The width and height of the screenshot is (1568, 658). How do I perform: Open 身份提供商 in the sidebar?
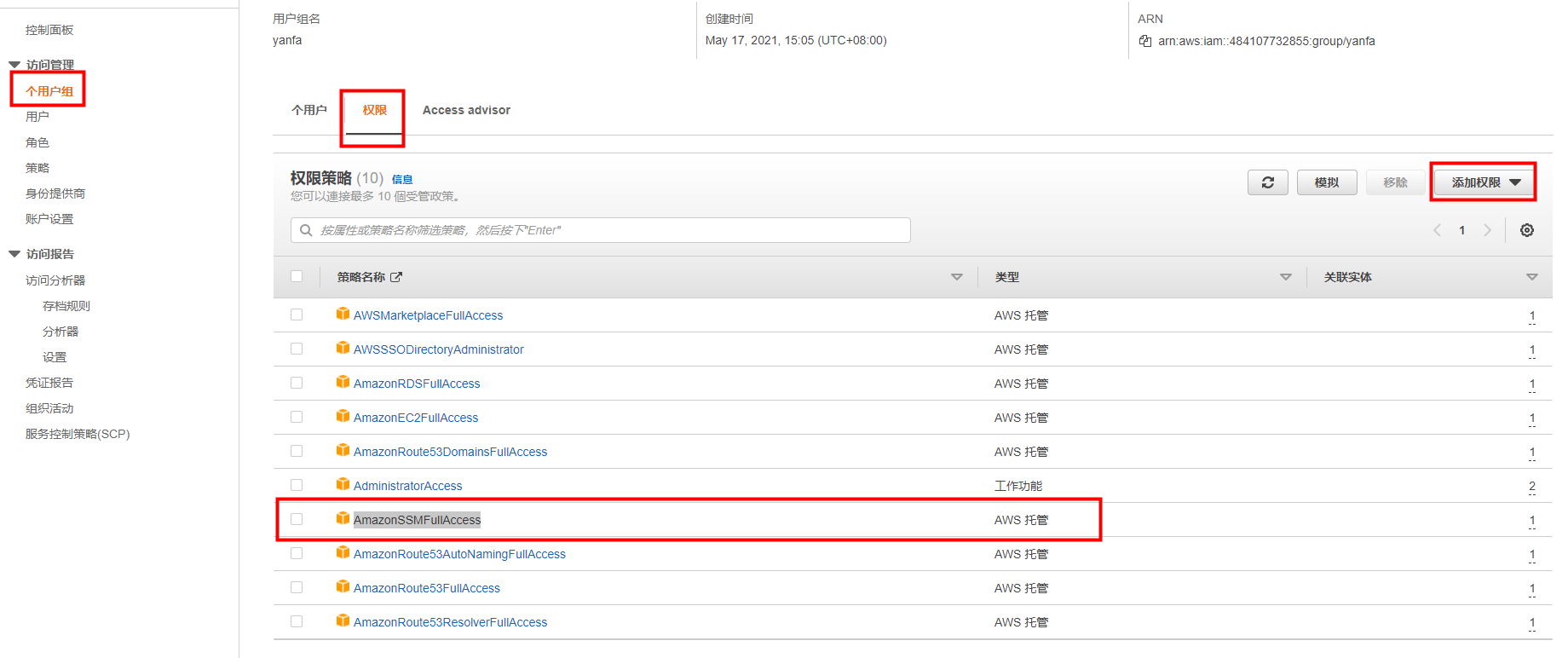coord(55,193)
